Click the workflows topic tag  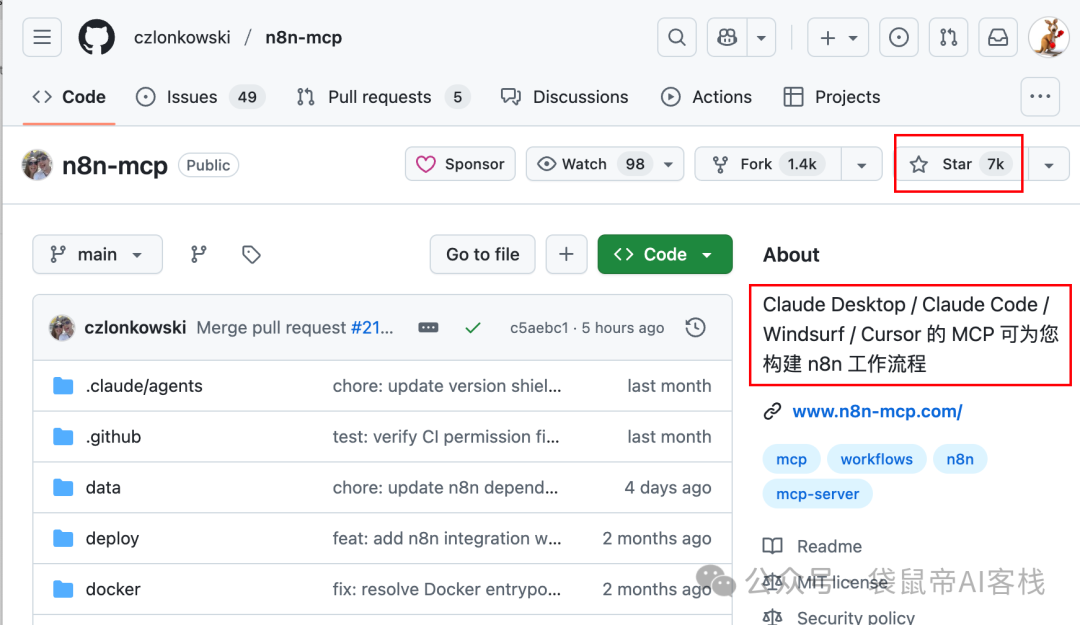click(x=876, y=459)
